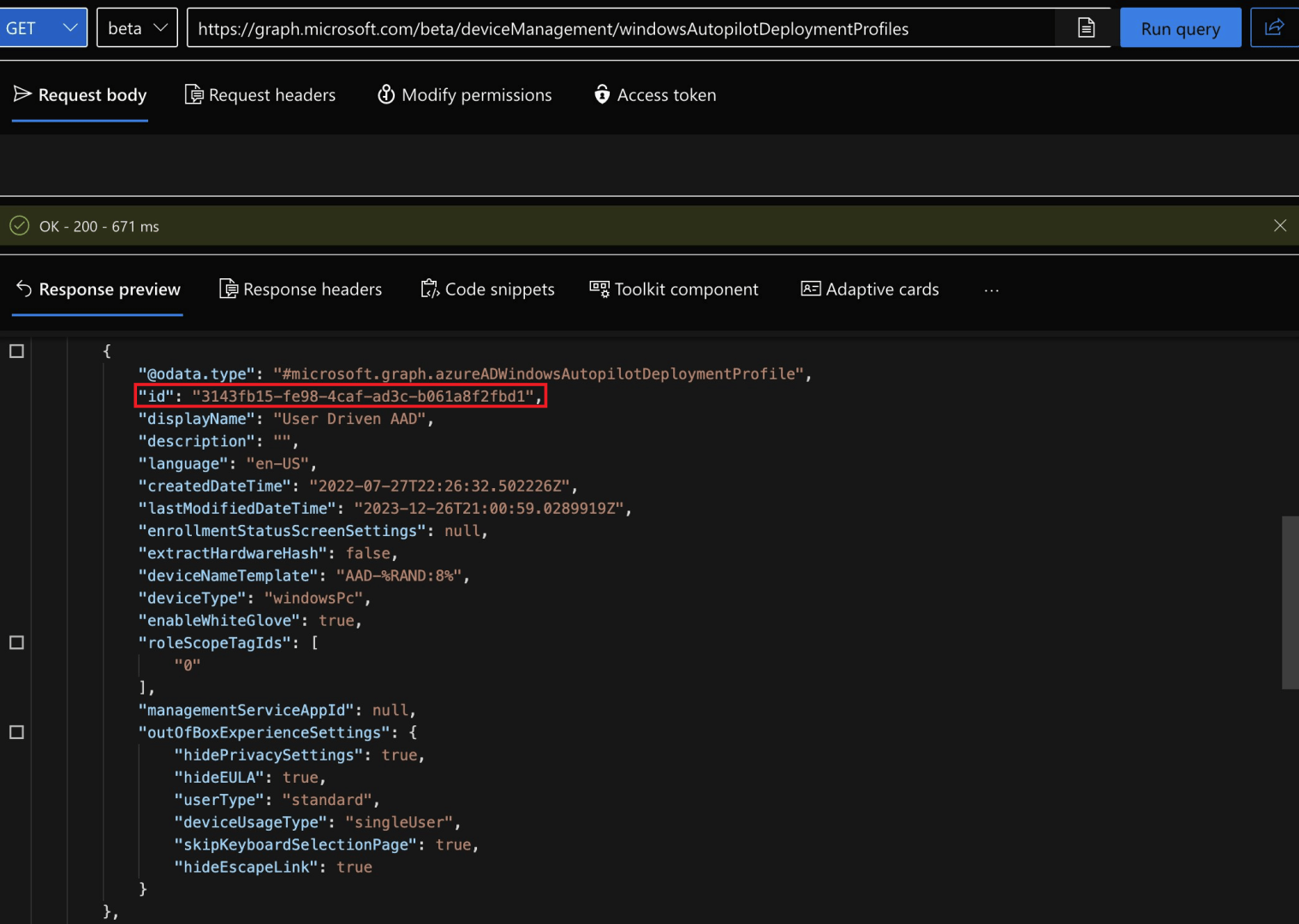
Task: Click the Access token lock icon
Action: (602, 94)
